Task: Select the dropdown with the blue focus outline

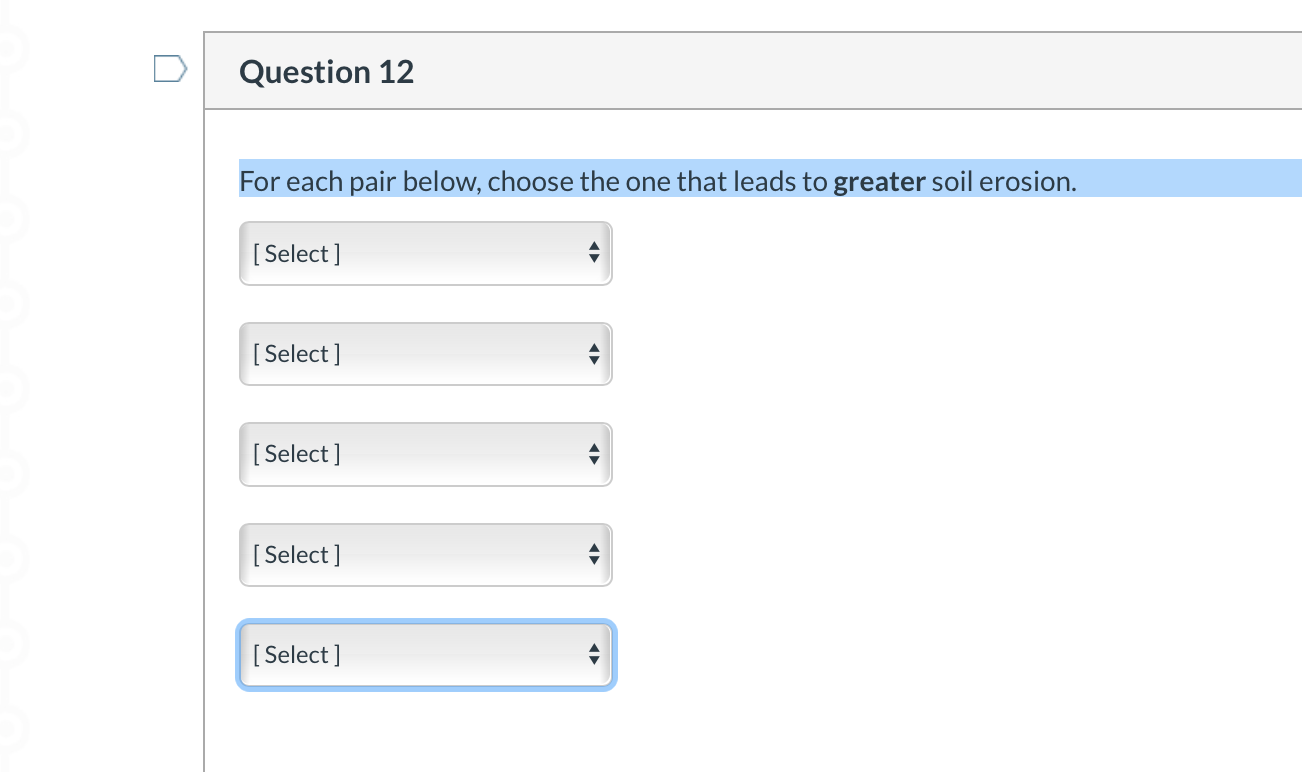Action: pos(425,655)
